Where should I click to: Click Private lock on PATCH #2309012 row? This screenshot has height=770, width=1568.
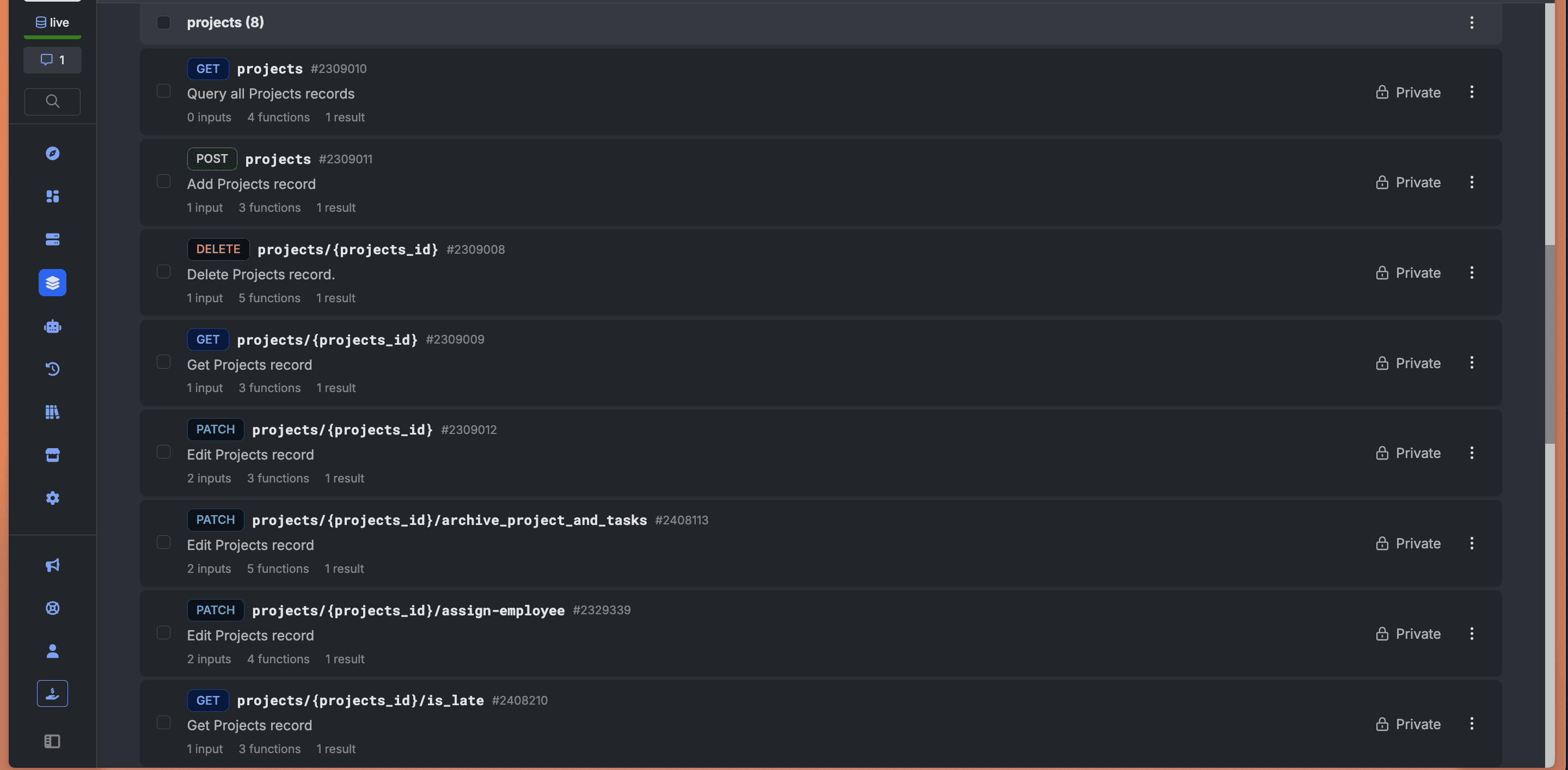(x=1408, y=454)
